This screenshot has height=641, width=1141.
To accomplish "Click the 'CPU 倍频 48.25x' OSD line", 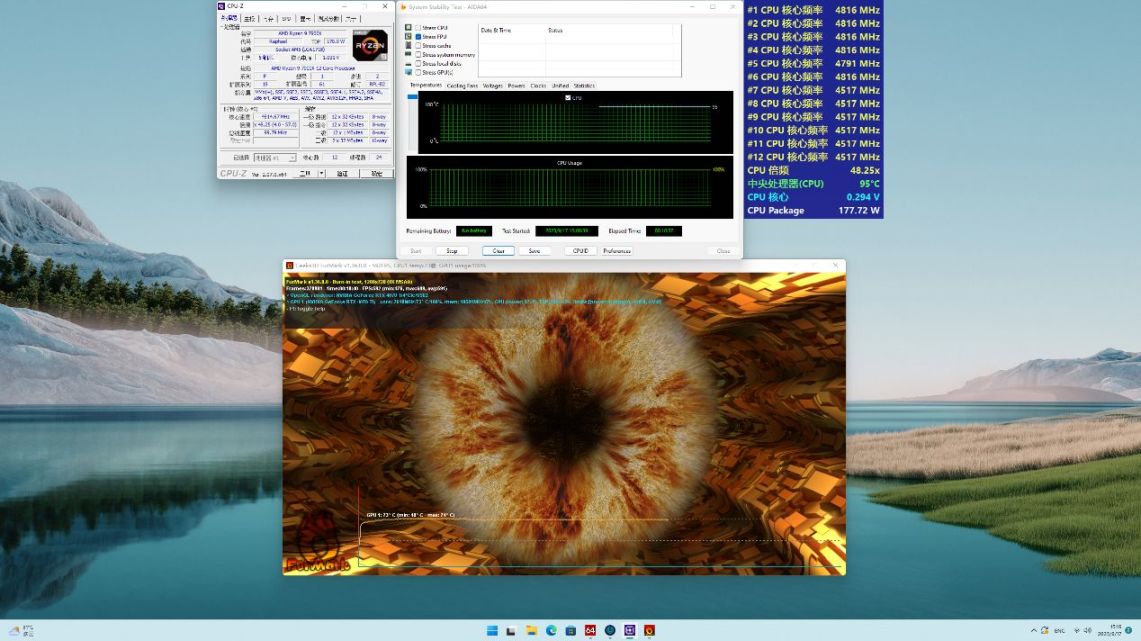I will pos(814,170).
